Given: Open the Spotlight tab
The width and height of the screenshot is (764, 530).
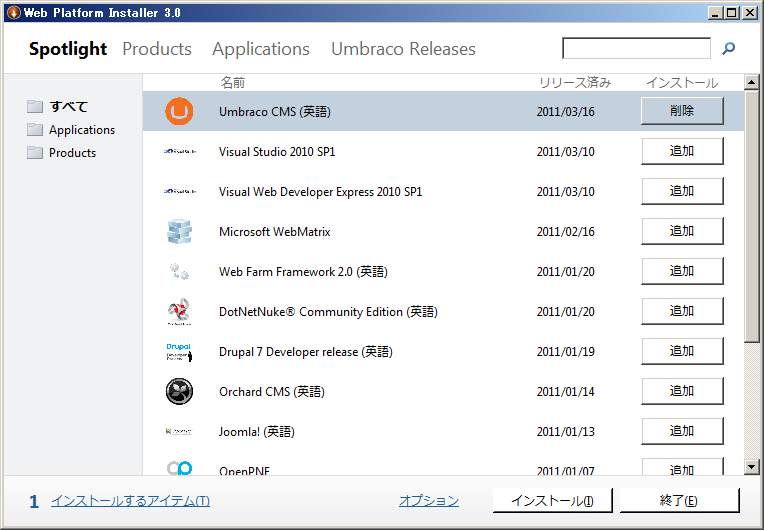Looking at the screenshot, I should 68,49.
